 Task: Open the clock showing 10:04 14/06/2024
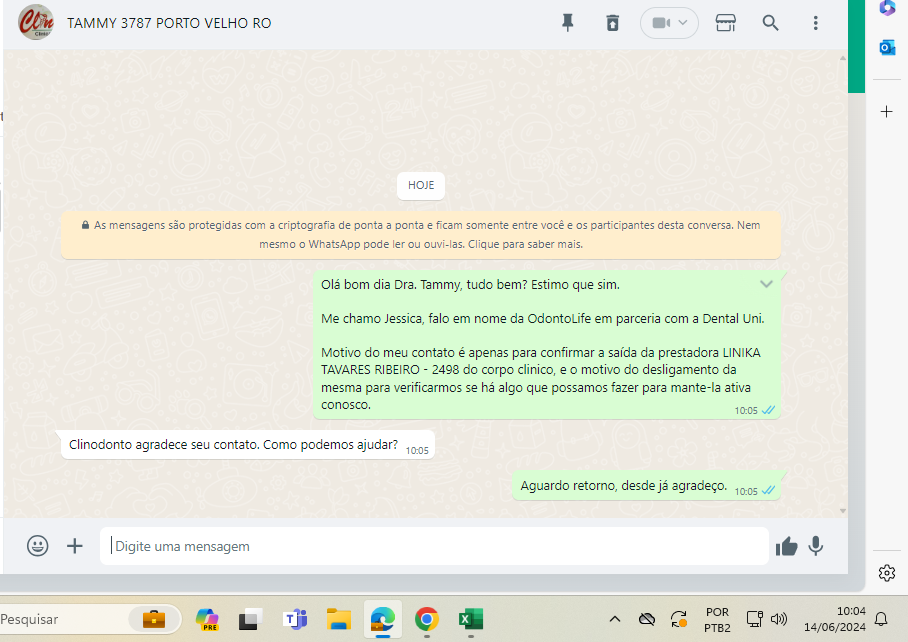[x=835, y=619]
